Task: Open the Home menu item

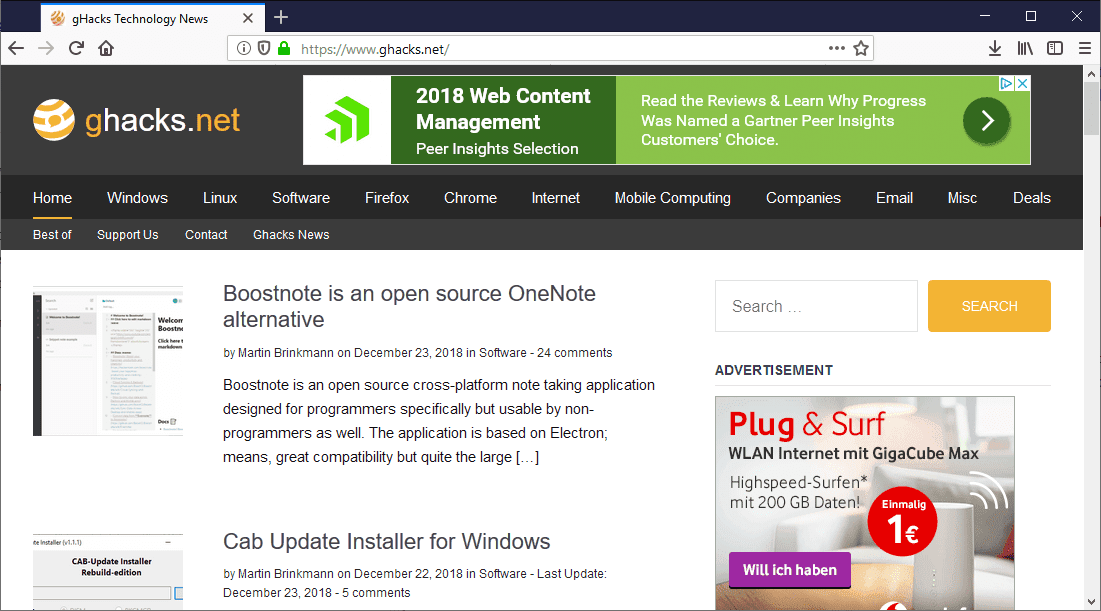Action: [53, 198]
